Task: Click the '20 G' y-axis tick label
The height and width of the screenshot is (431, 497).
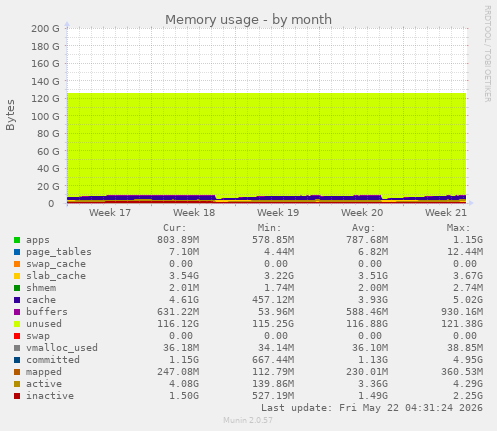Action: point(48,186)
